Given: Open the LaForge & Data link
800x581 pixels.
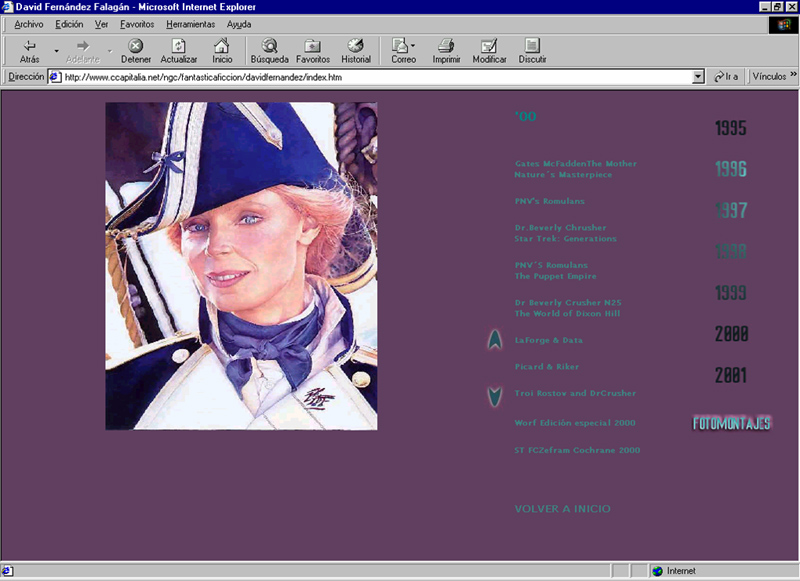Looking at the screenshot, I should (548, 340).
